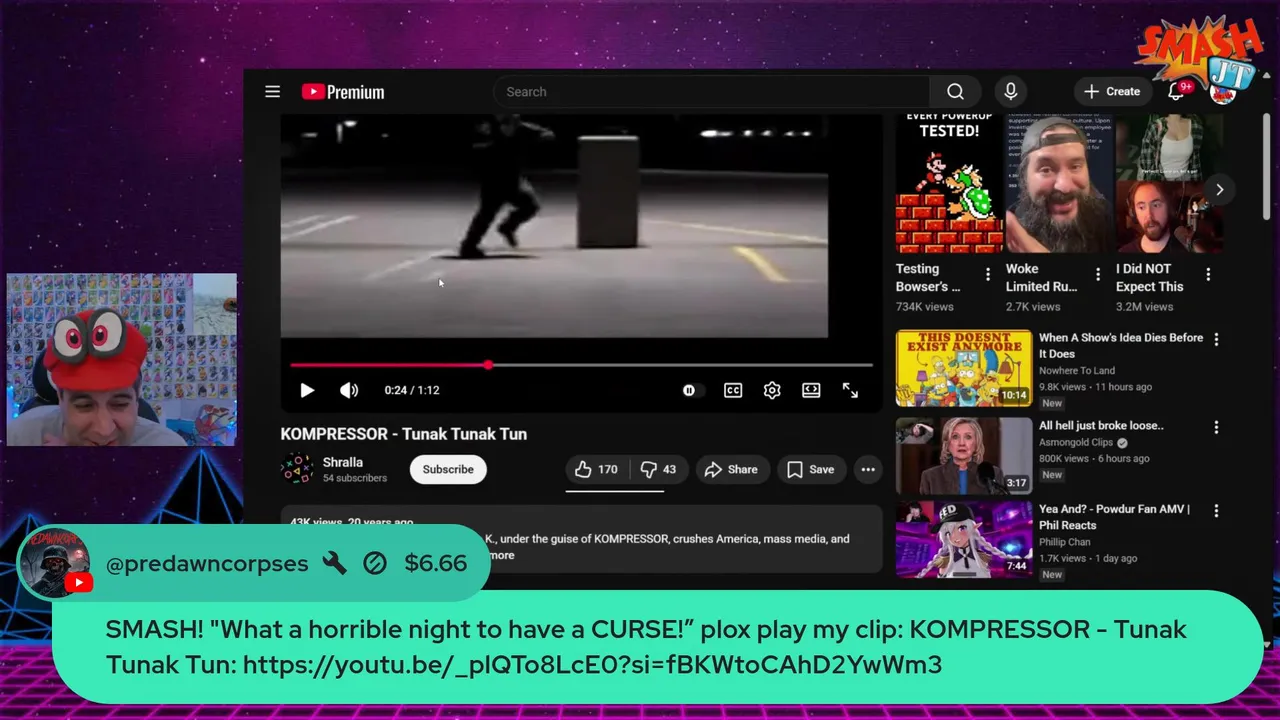Start voice search with microphone icon

pos(1011,92)
